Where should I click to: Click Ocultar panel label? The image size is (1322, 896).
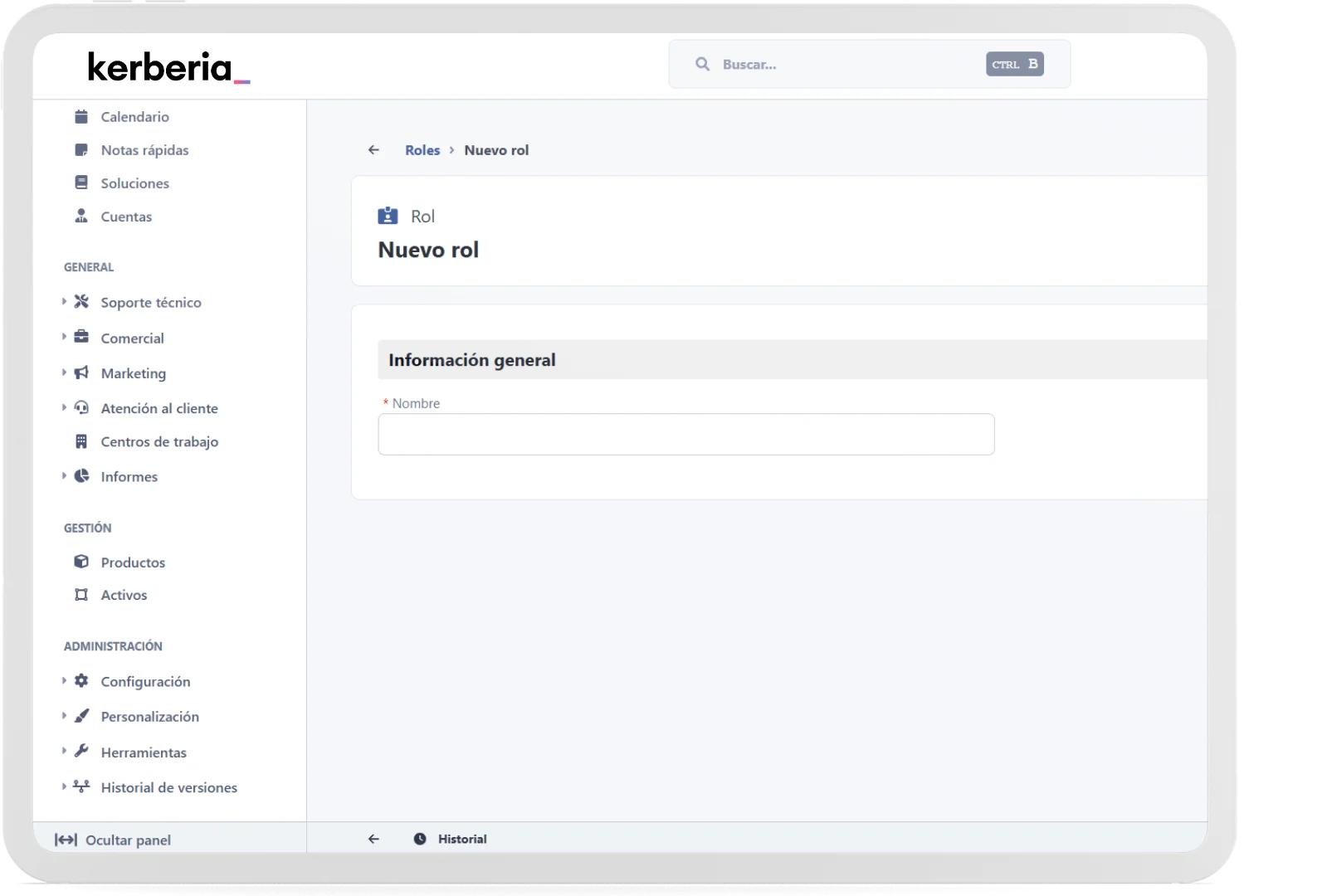pos(128,840)
